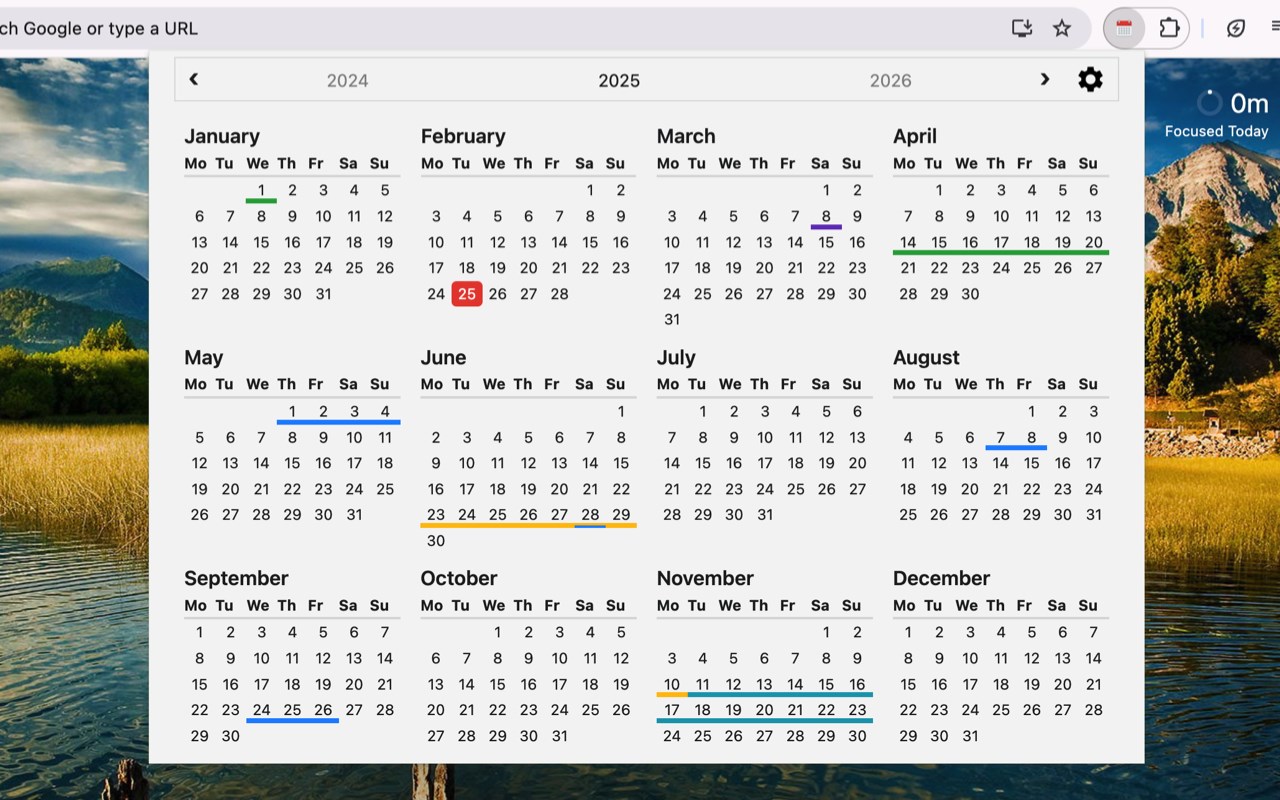The image size is (1280, 800).
Task: Select January 31 in the calendar
Action: coord(323,294)
